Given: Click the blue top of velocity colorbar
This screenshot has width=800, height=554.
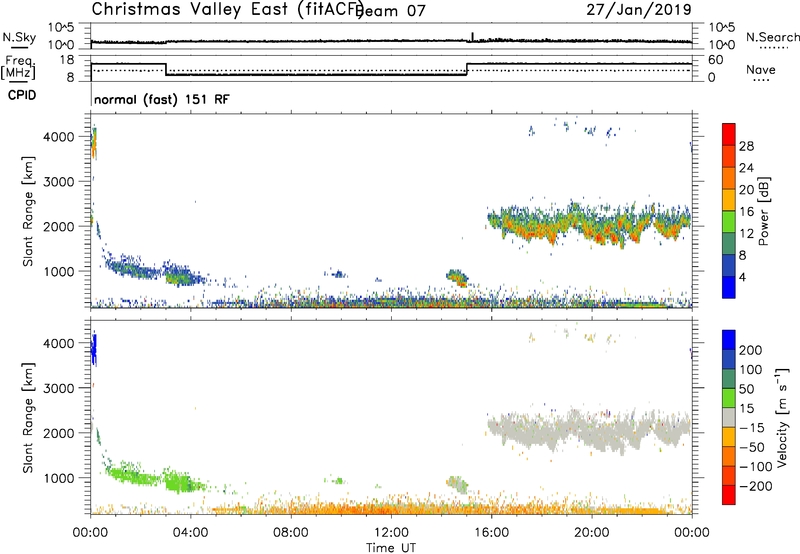Looking at the screenshot, I should (x=729, y=340).
